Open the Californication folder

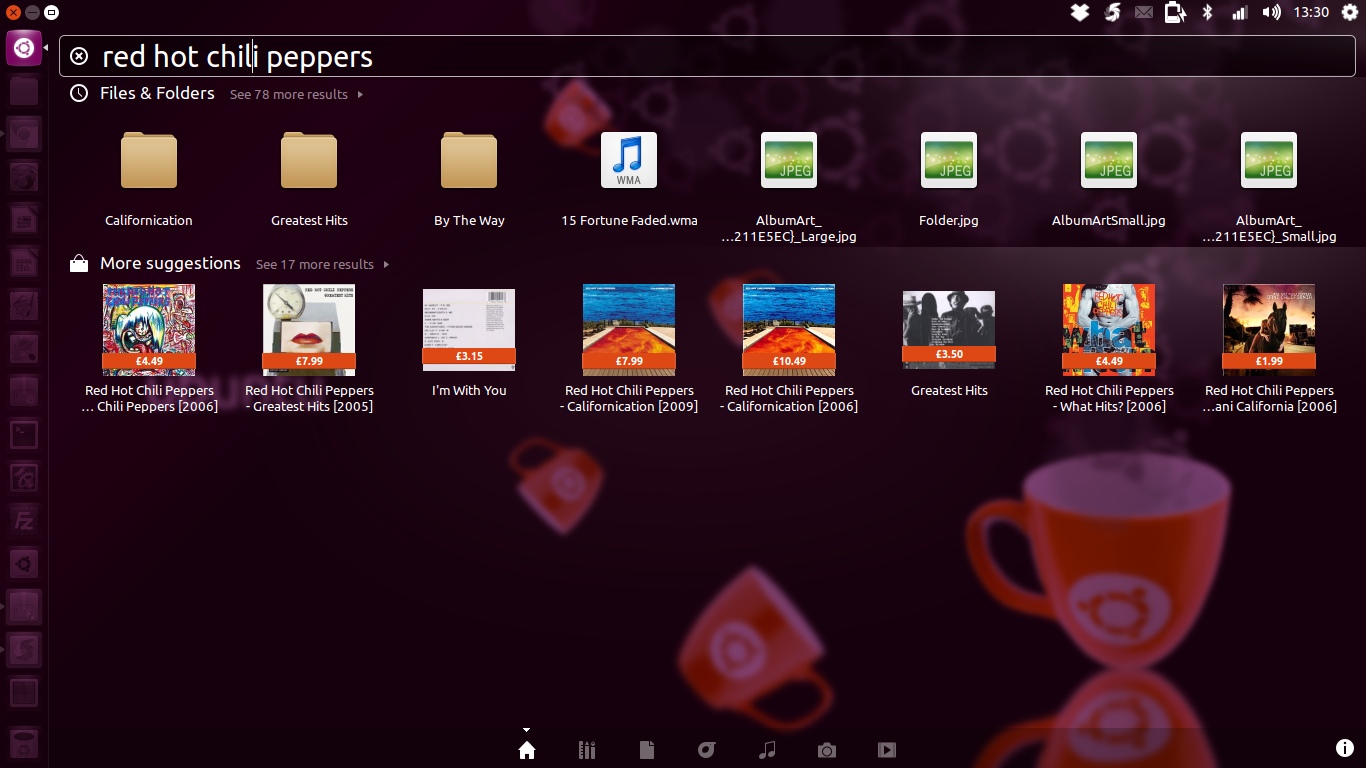coord(149,162)
